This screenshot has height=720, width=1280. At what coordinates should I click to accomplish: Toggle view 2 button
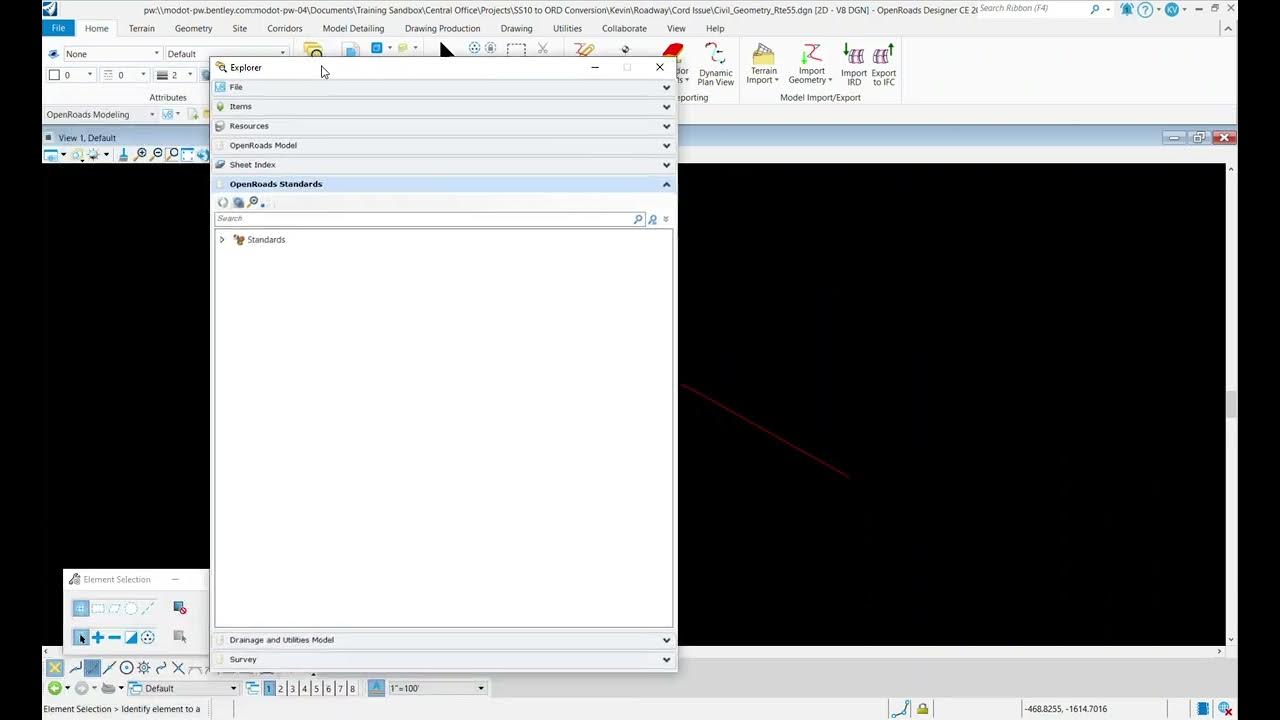(x=281, y=688)
